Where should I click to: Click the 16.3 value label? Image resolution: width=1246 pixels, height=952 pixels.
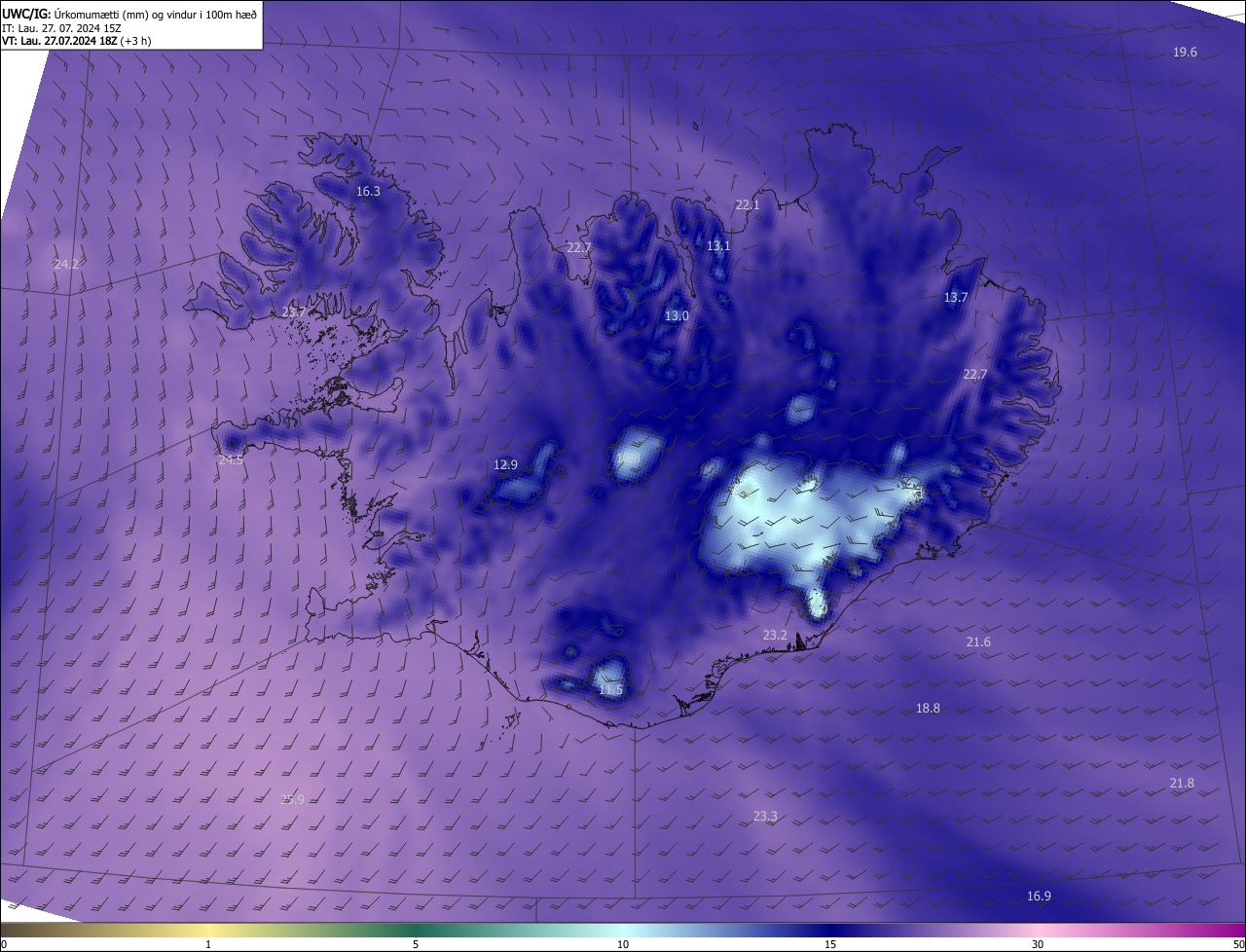pyautogui.click(x=368, y=192)
